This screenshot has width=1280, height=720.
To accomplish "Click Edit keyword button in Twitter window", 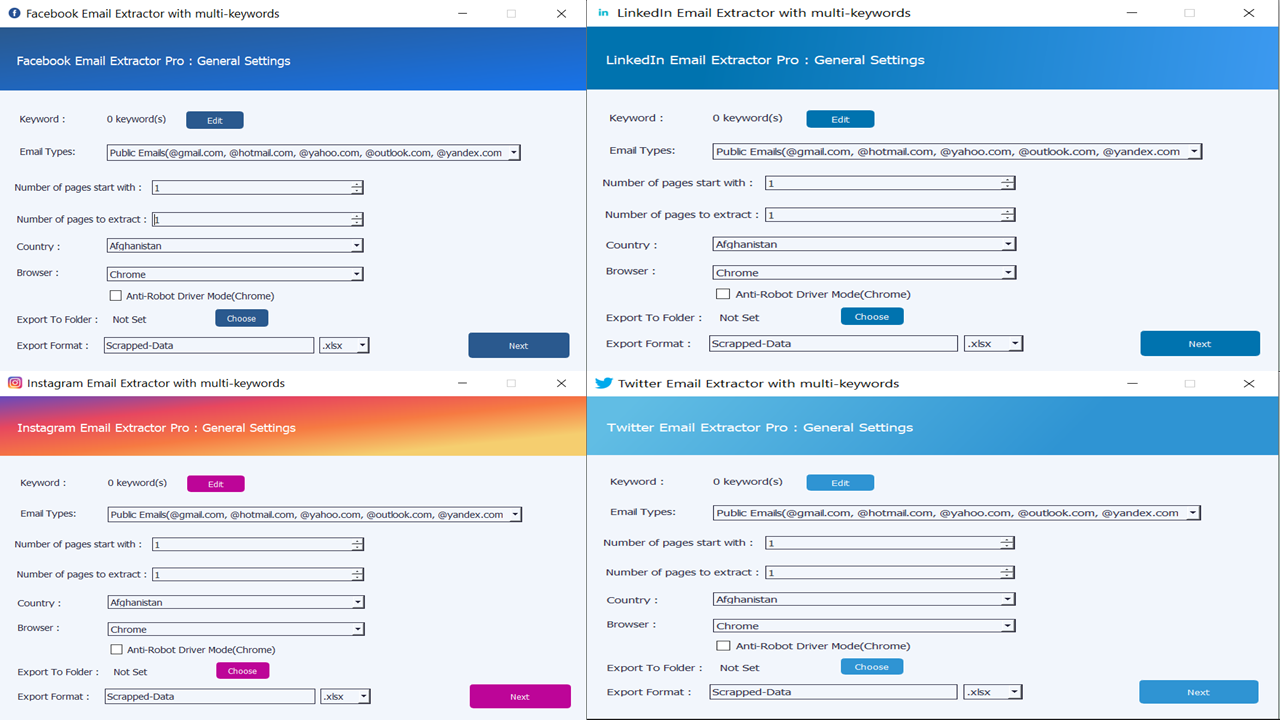I will 840,483.
